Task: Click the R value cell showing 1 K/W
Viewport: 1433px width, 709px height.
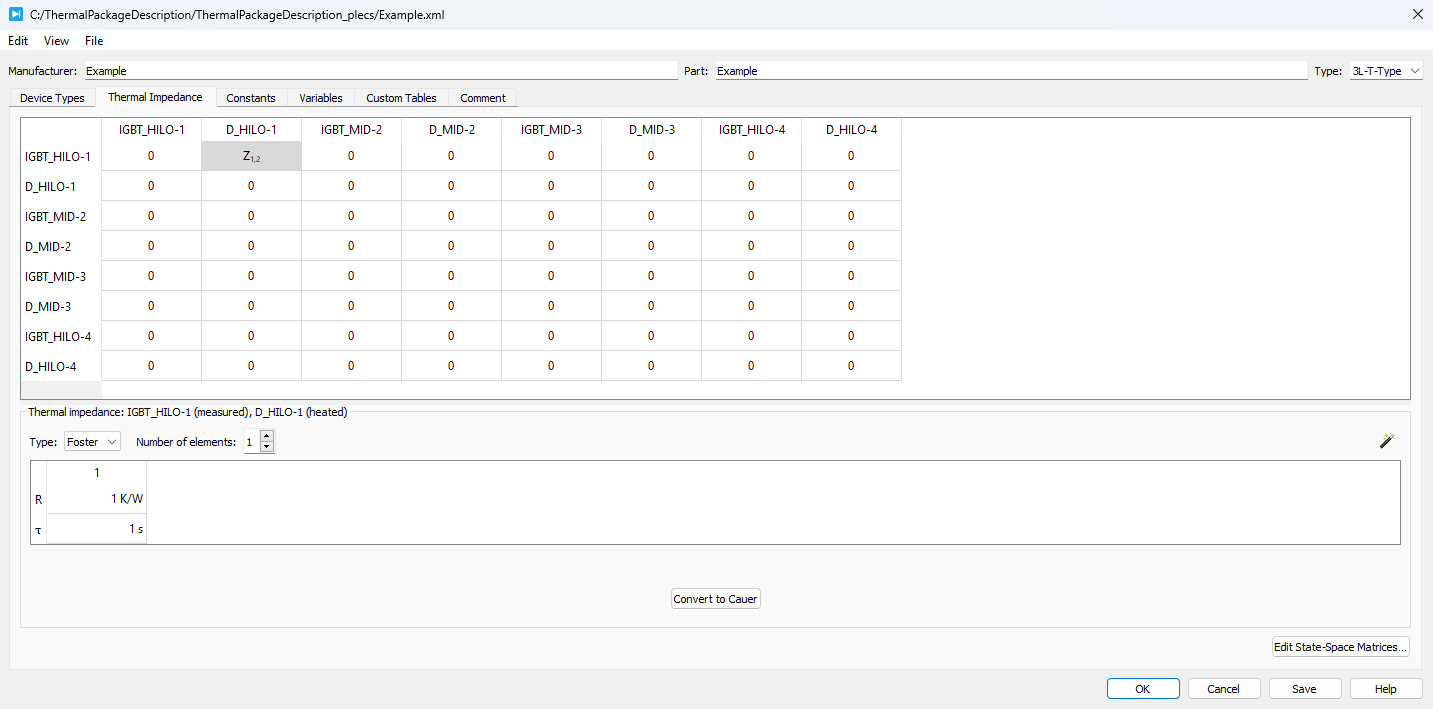Action: coord(97,499)
